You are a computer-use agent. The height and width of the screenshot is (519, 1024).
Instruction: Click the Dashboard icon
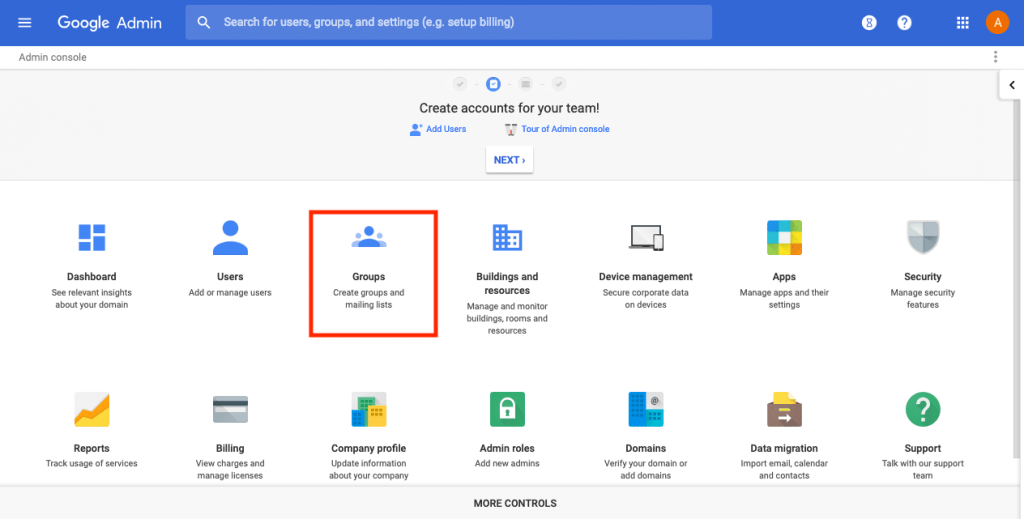[x=91, y=238]
